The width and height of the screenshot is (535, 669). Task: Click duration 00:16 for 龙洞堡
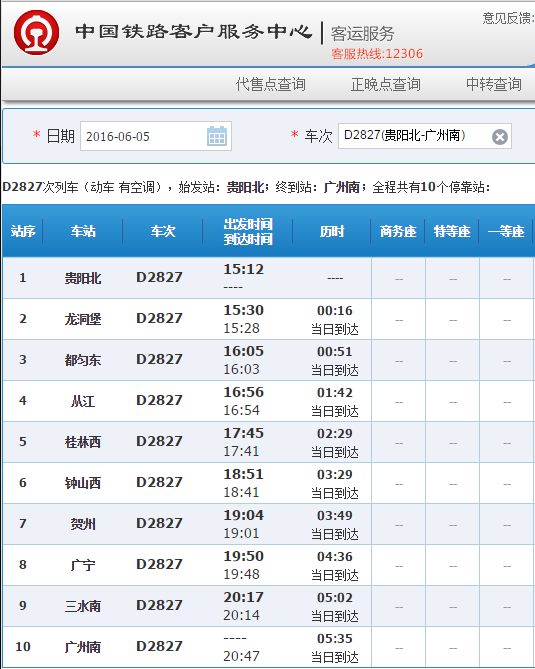[334, 311]
